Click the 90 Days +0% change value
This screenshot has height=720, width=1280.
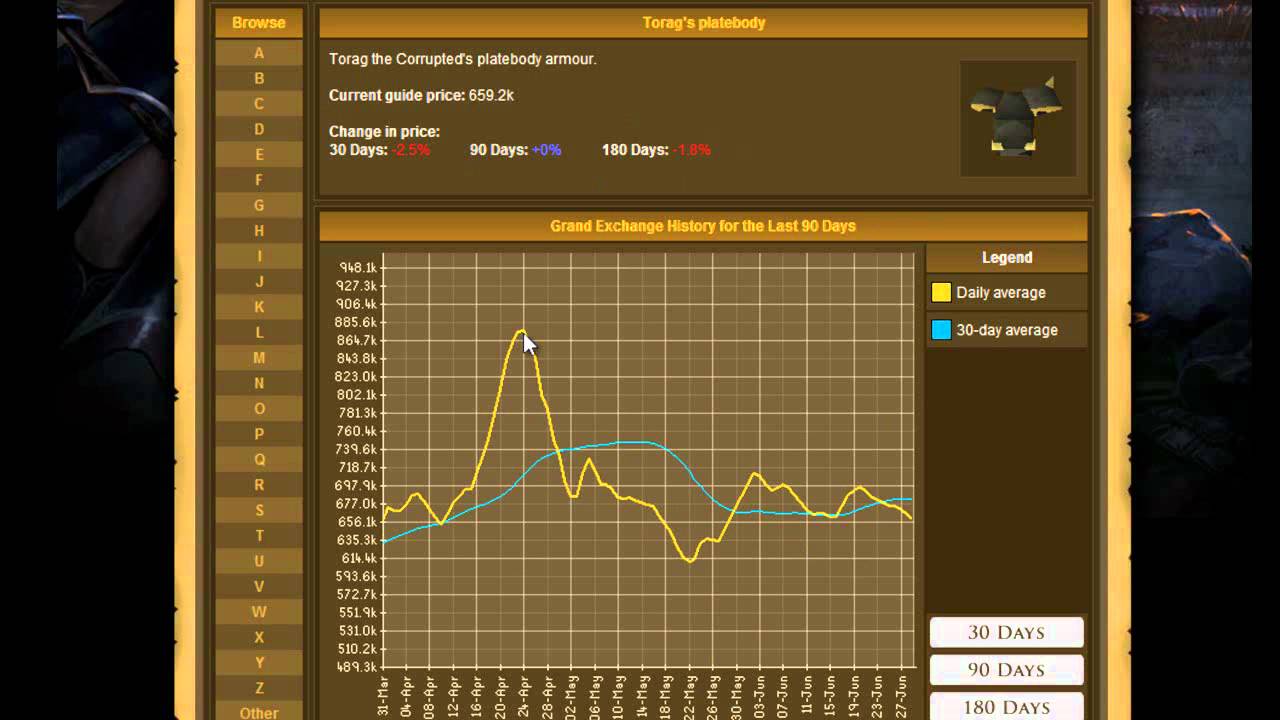[547, 150]
